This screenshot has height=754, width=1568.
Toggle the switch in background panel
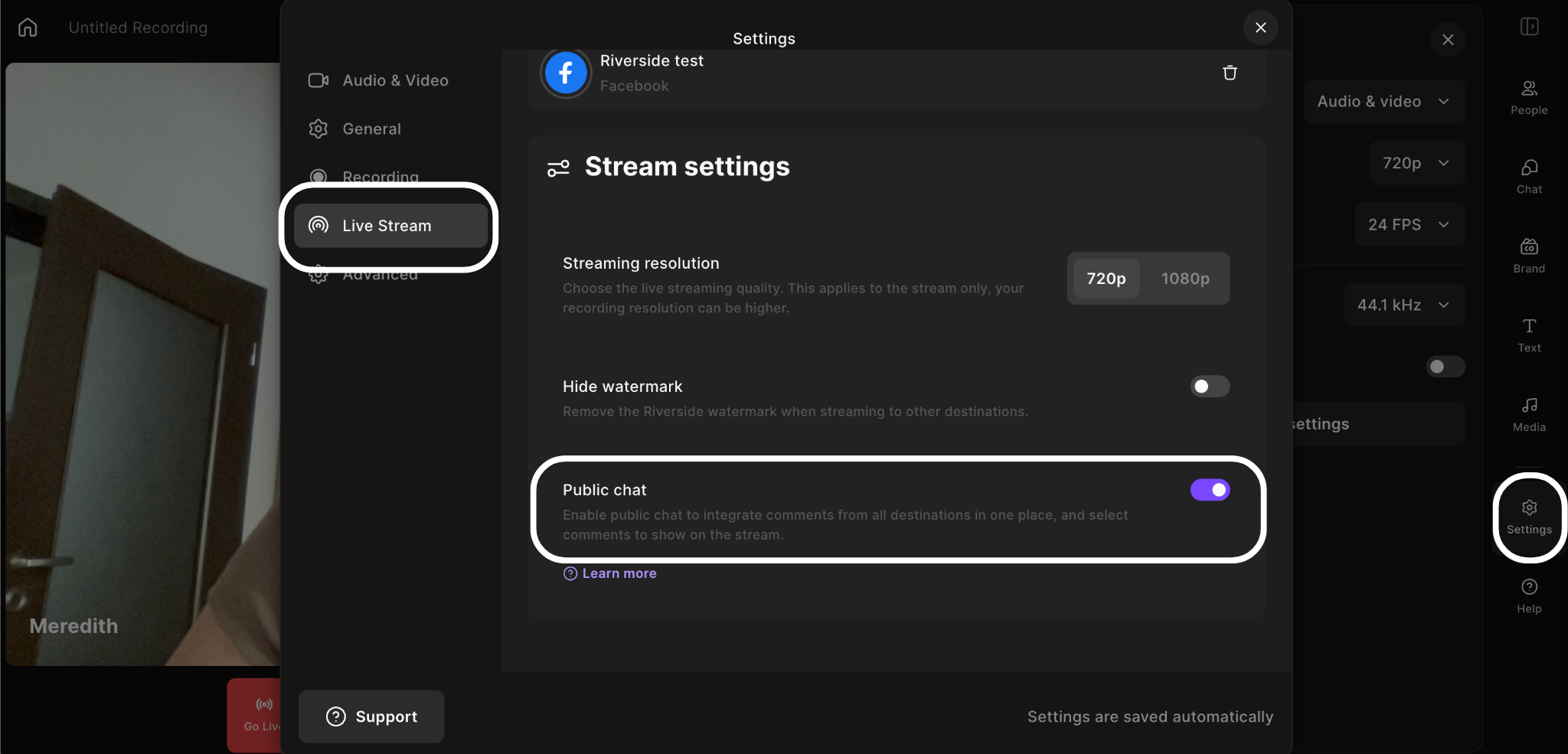(1445, 367)
